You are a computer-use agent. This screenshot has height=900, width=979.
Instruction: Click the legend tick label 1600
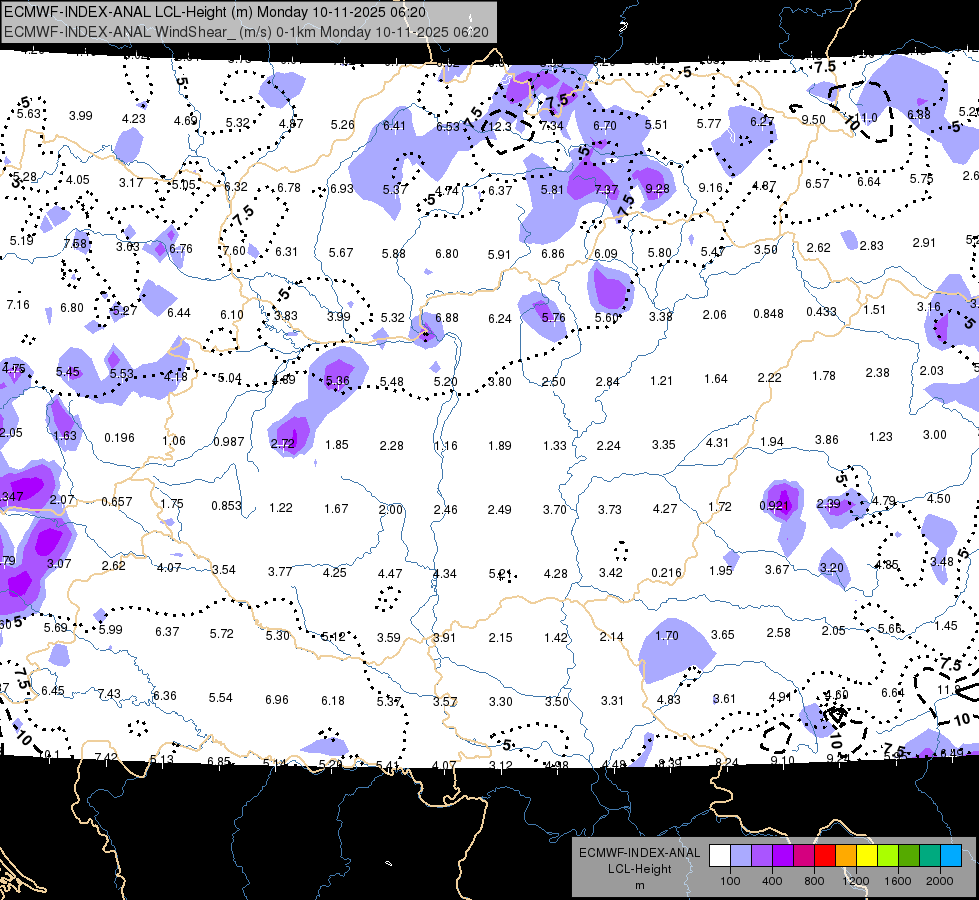pyautogui.click(x=898, y=881)
